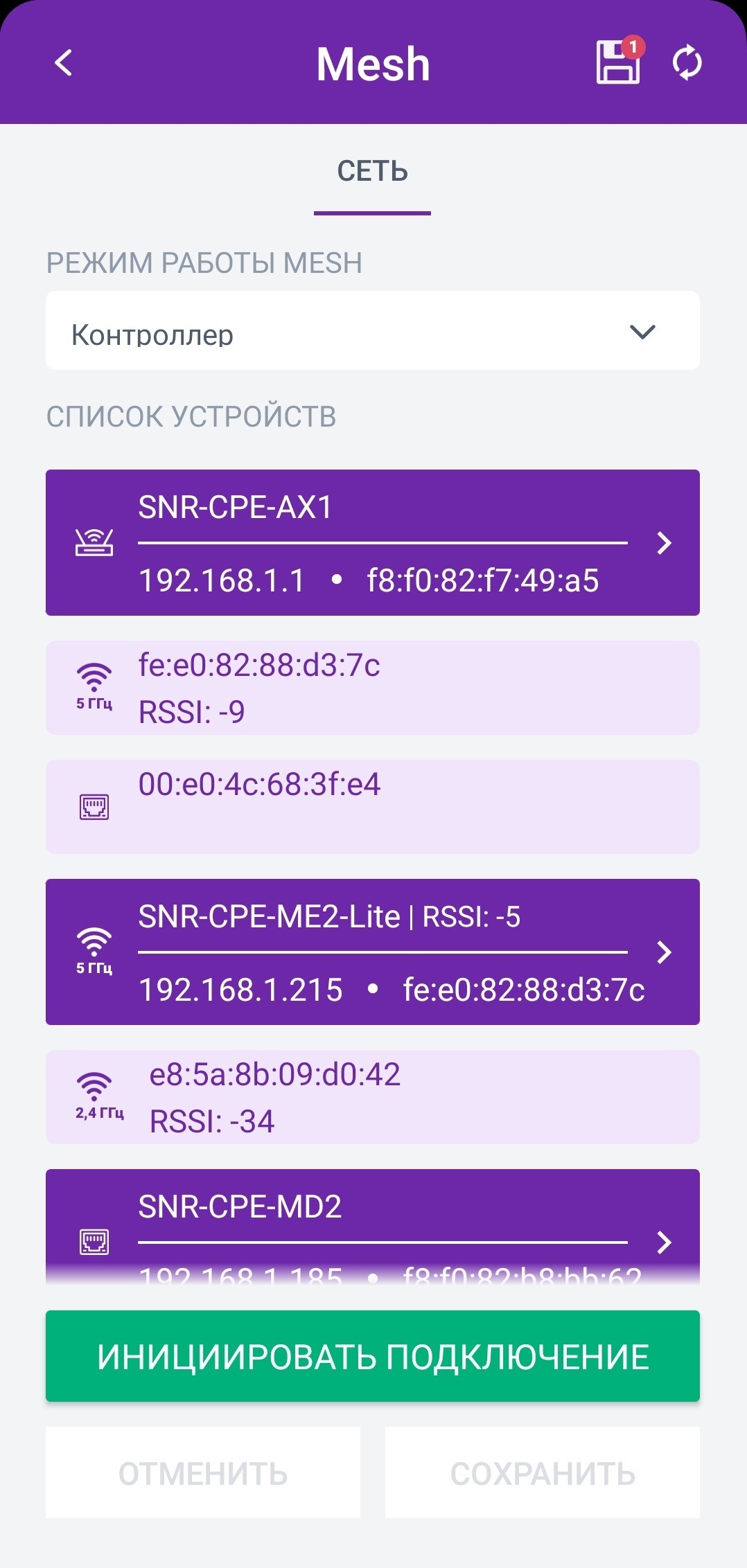
Task: Expand SNR-CPE-AX1 details via chevron
Action: pos(664,543)
